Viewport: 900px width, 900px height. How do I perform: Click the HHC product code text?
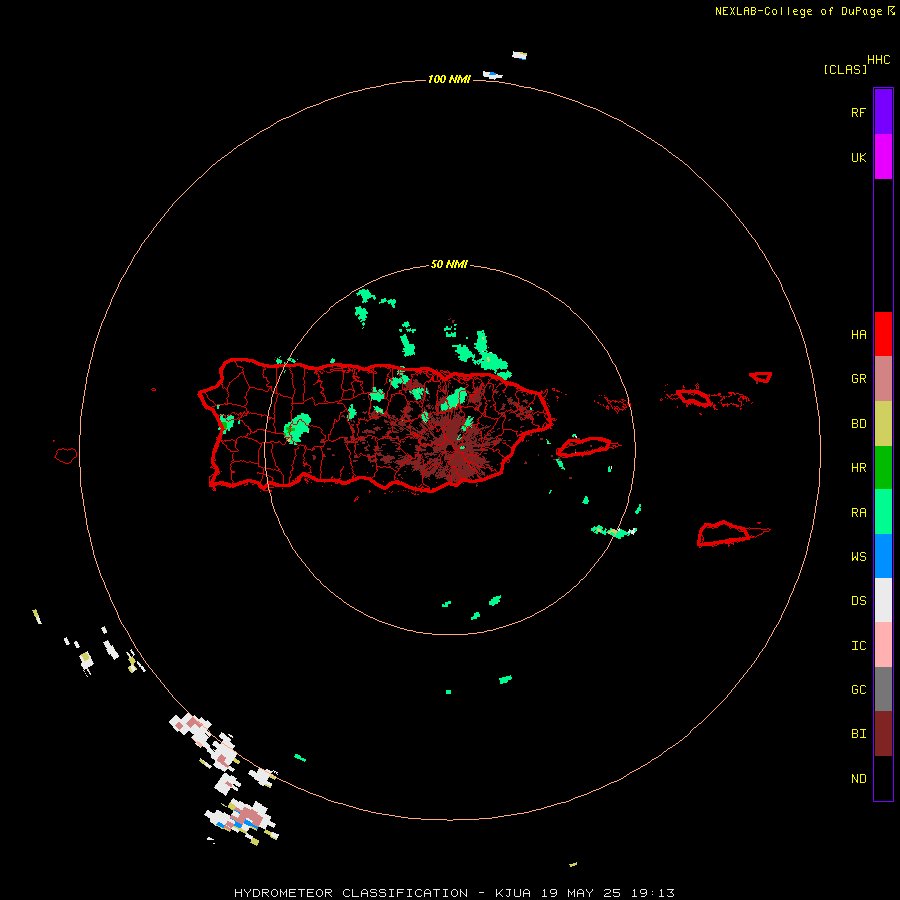879,60
